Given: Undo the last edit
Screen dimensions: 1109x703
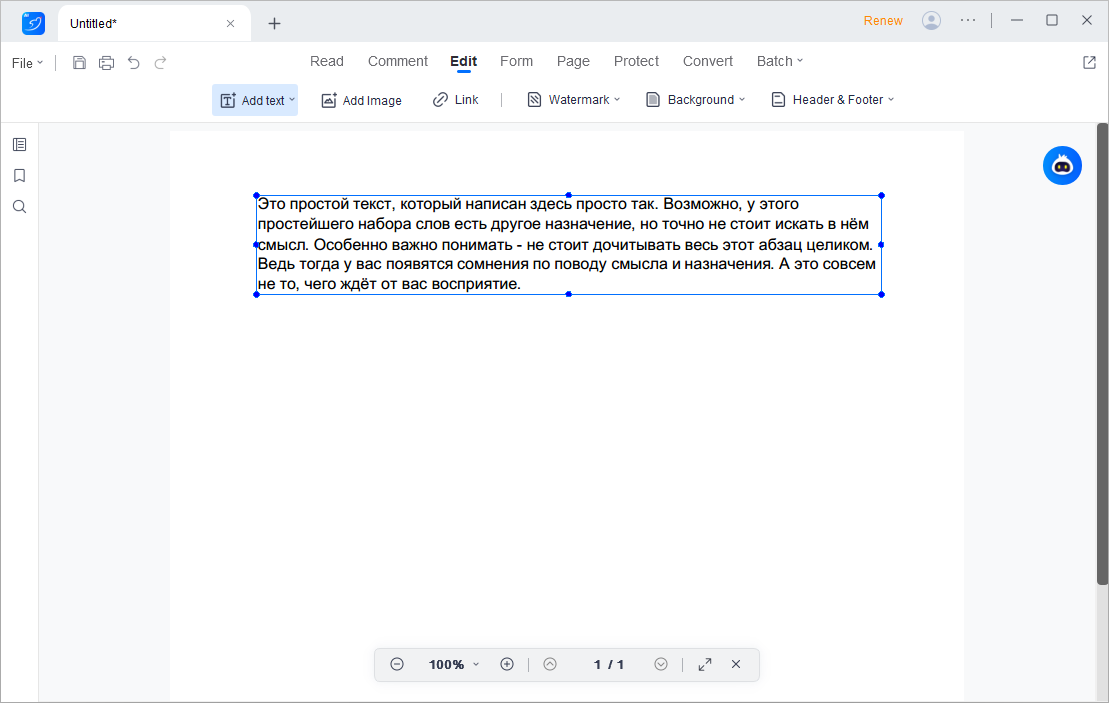Looking at the screenshot, I should [x=133, y=62].
